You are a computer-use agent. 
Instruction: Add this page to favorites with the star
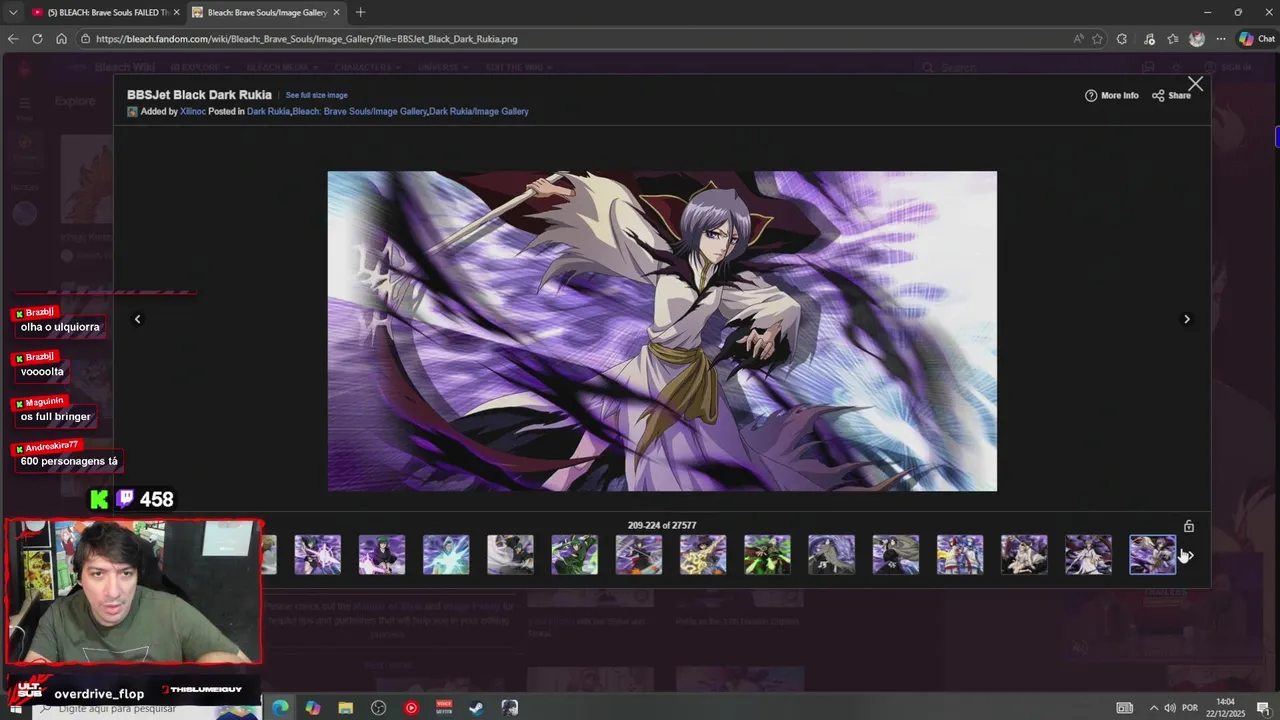[x=1097, y=39]
